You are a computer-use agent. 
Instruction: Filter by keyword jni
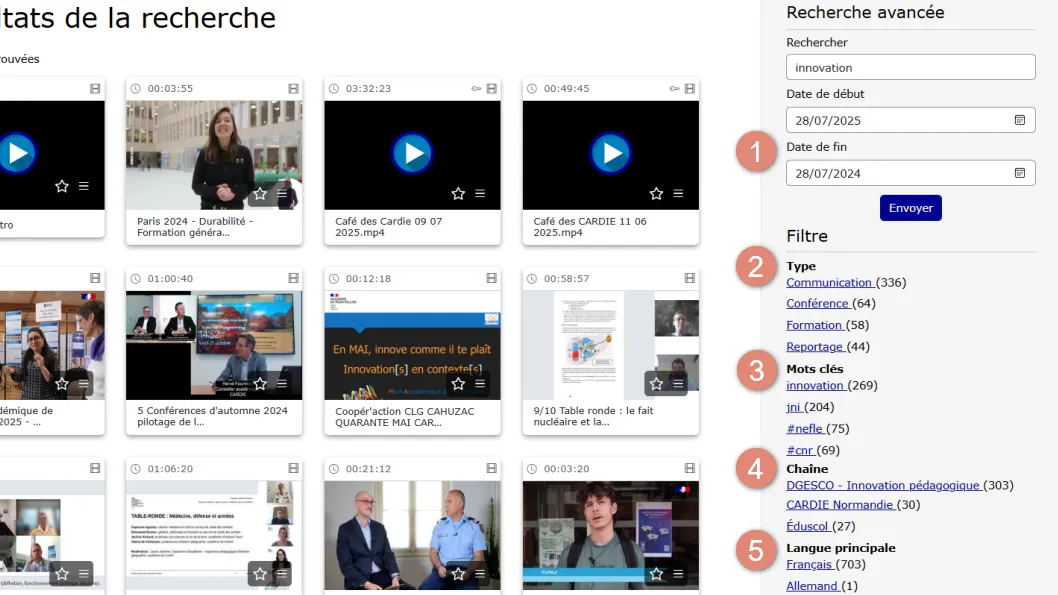coord(794,407)
